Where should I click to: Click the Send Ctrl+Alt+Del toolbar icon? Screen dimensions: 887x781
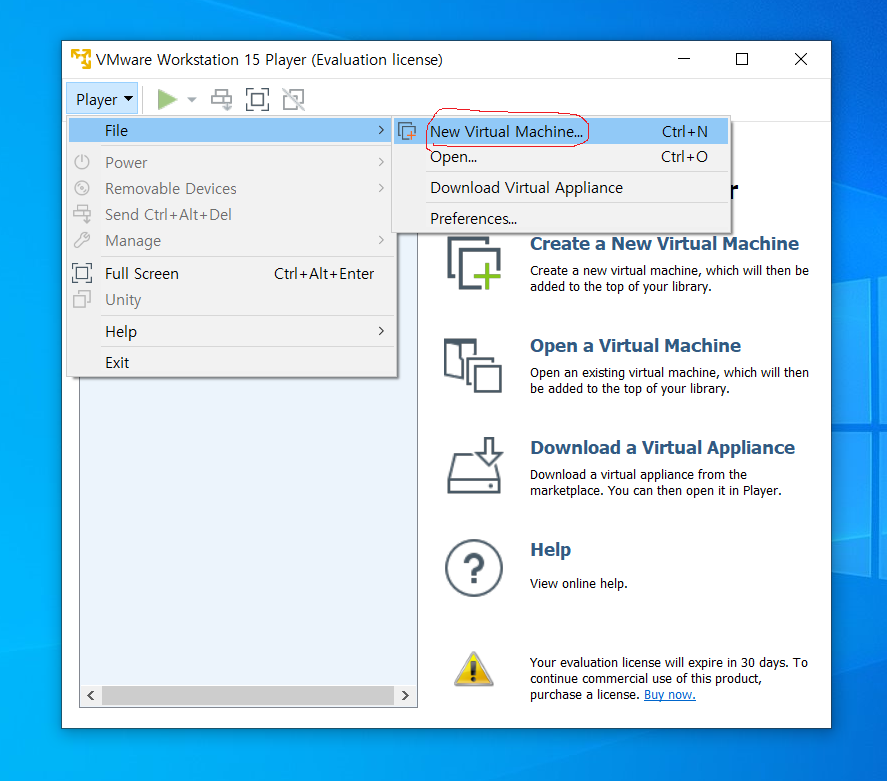click(221, 100)
